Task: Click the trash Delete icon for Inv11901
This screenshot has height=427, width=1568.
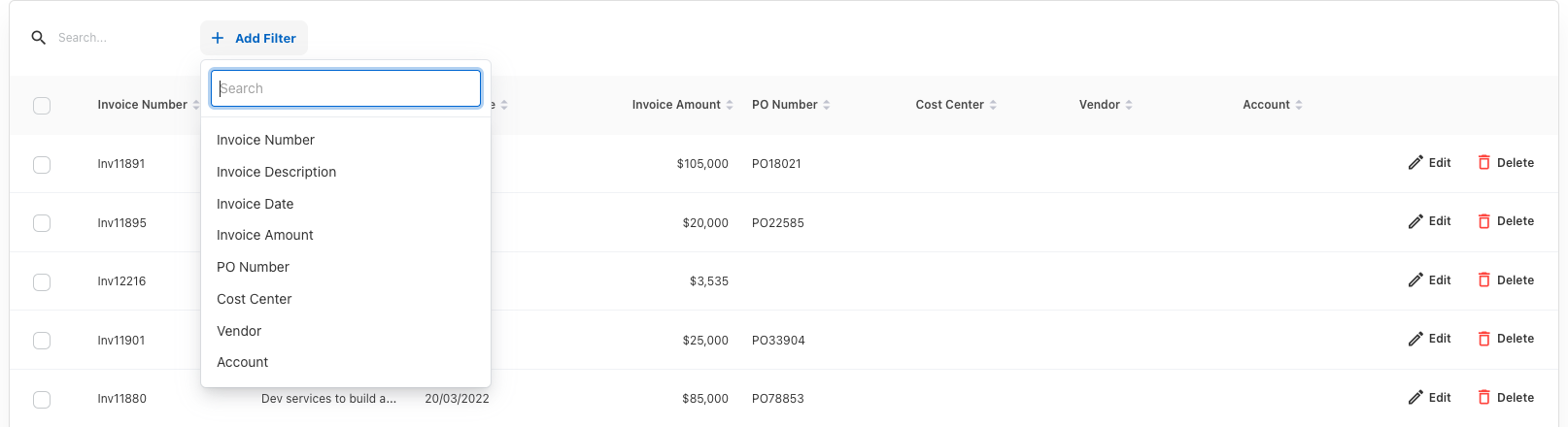Action: (x=1483, y=339)
